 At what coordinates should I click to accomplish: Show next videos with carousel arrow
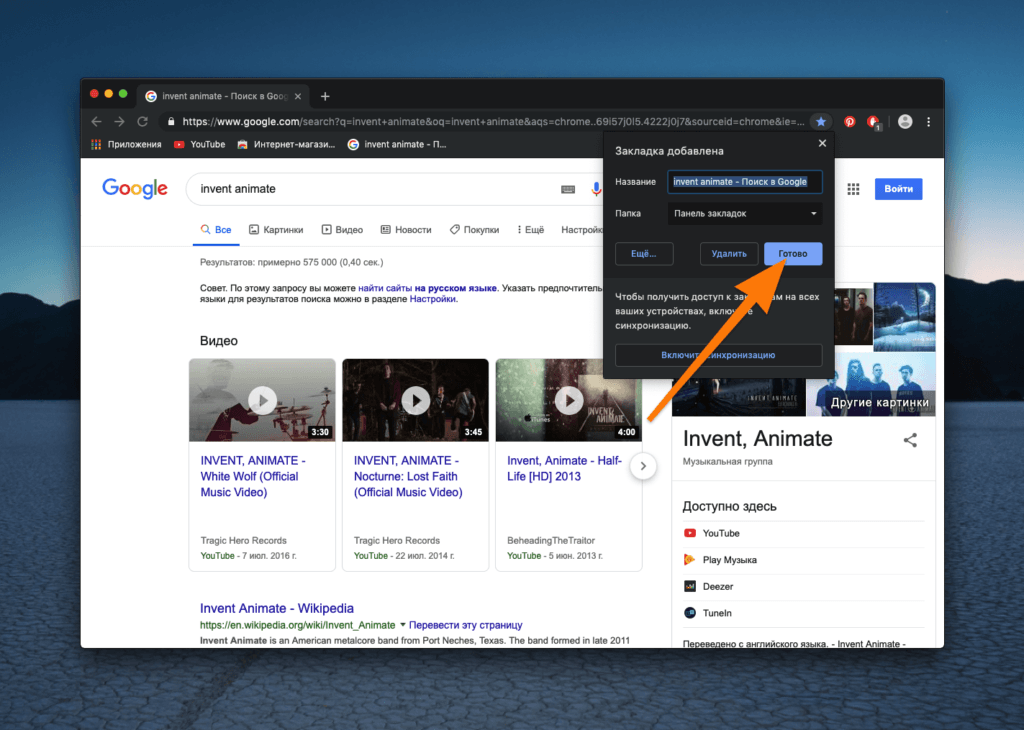643,466
